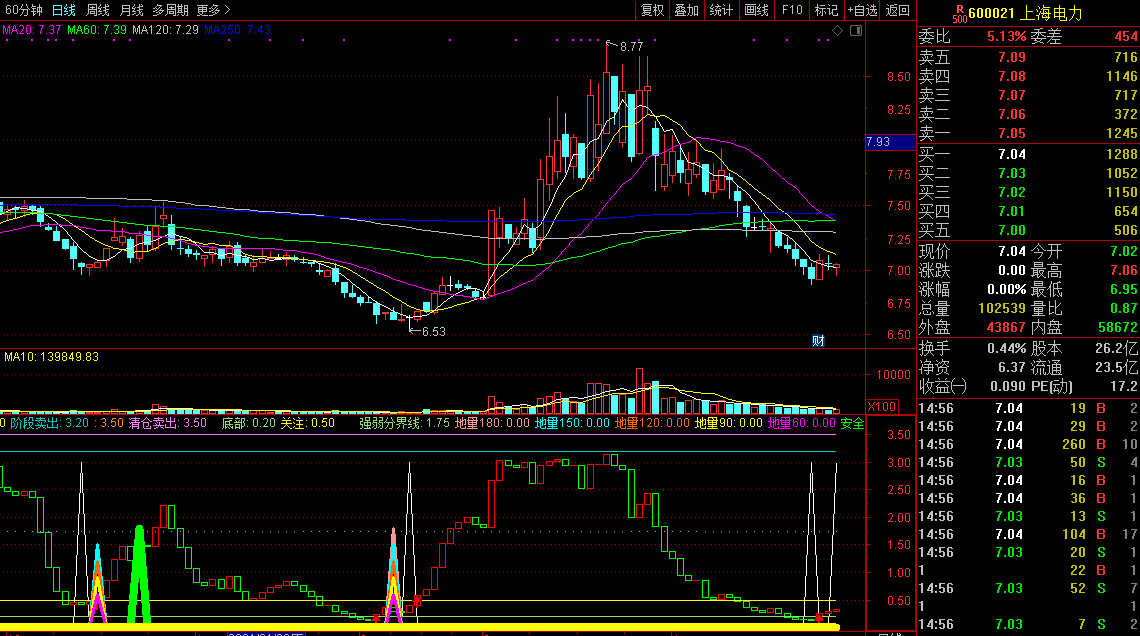Click the 卖三 price 7.07
1140x636 pixels.
tap(1012, 95)
